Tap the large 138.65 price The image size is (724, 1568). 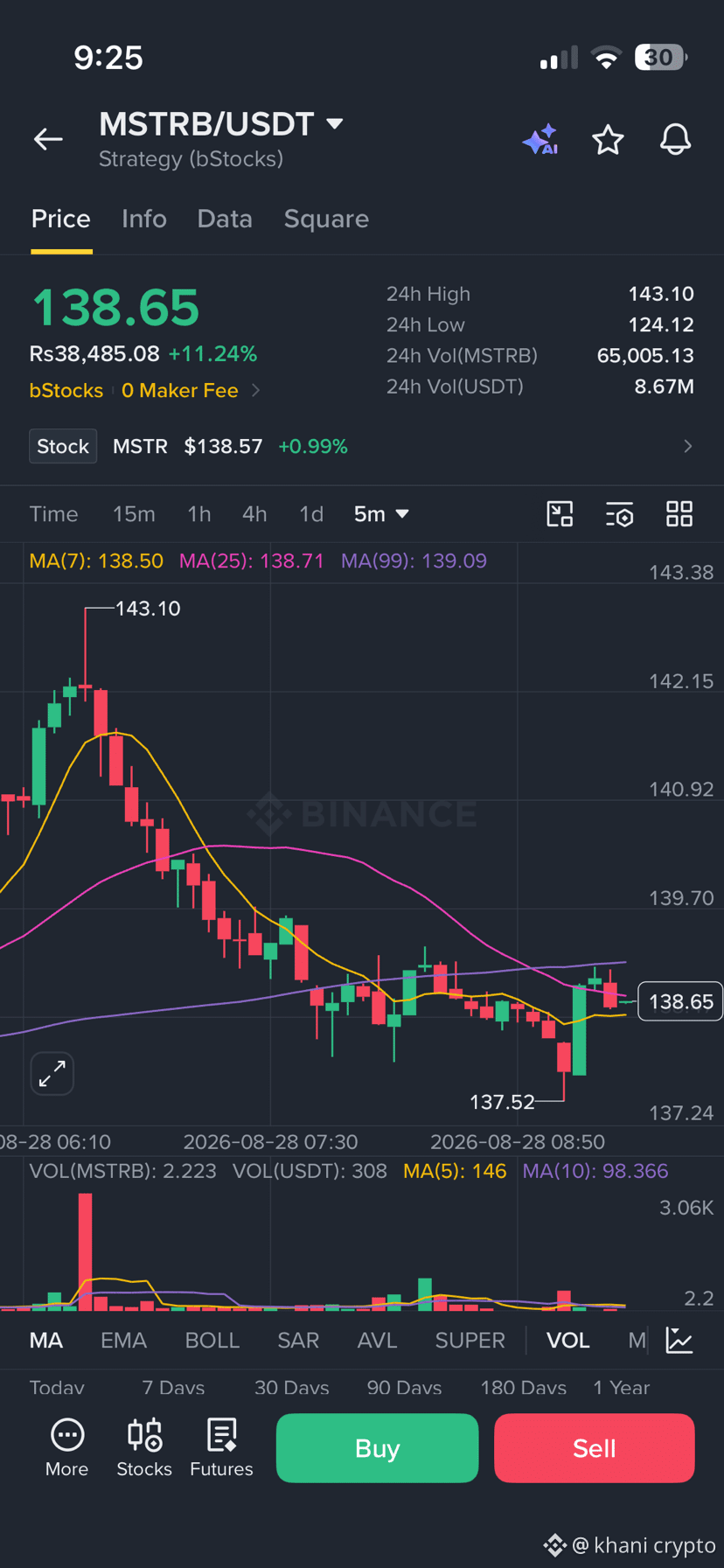point(116,307)
